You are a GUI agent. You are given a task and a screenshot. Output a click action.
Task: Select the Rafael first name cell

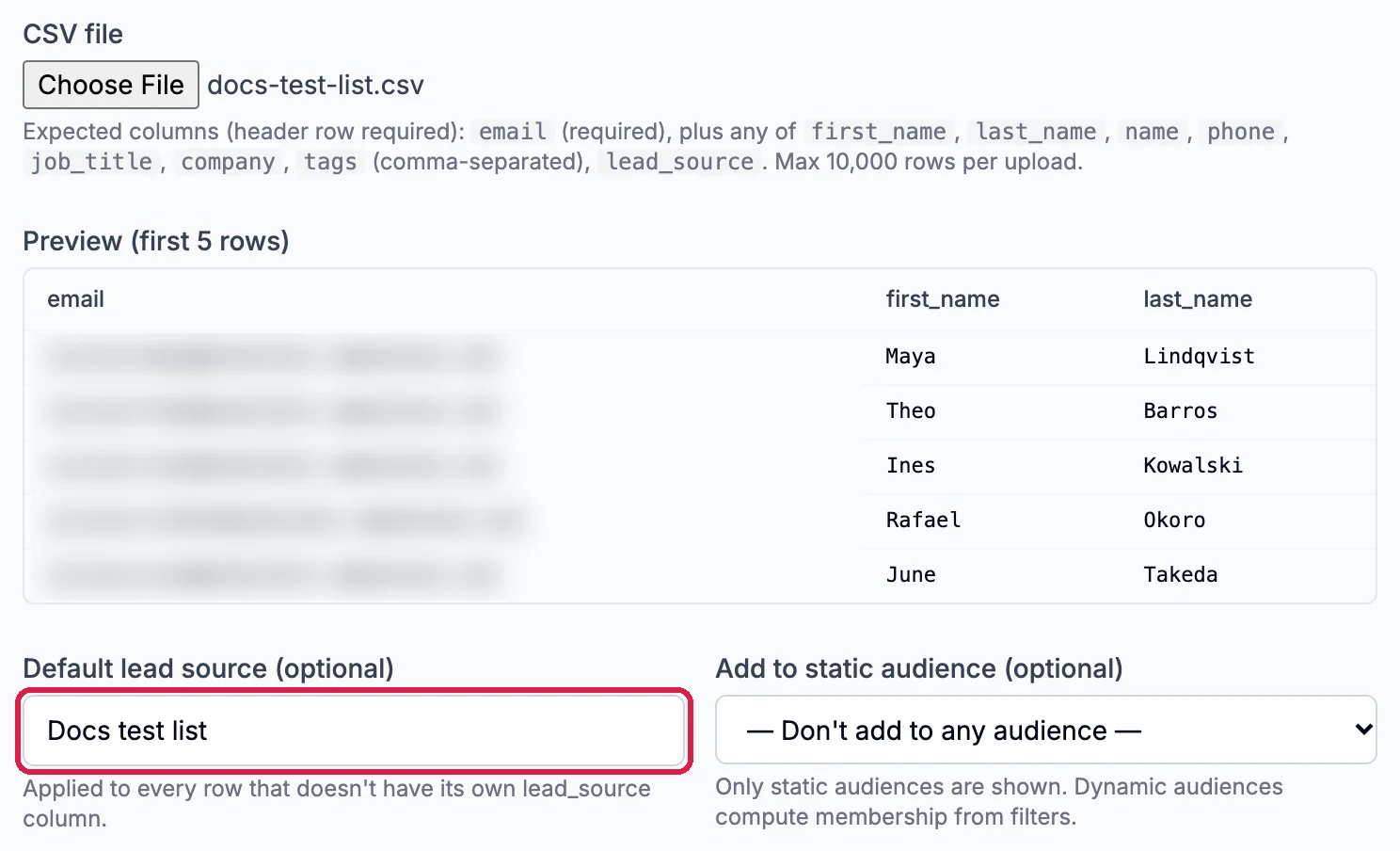pyautogui.click(x=923, y=520)
